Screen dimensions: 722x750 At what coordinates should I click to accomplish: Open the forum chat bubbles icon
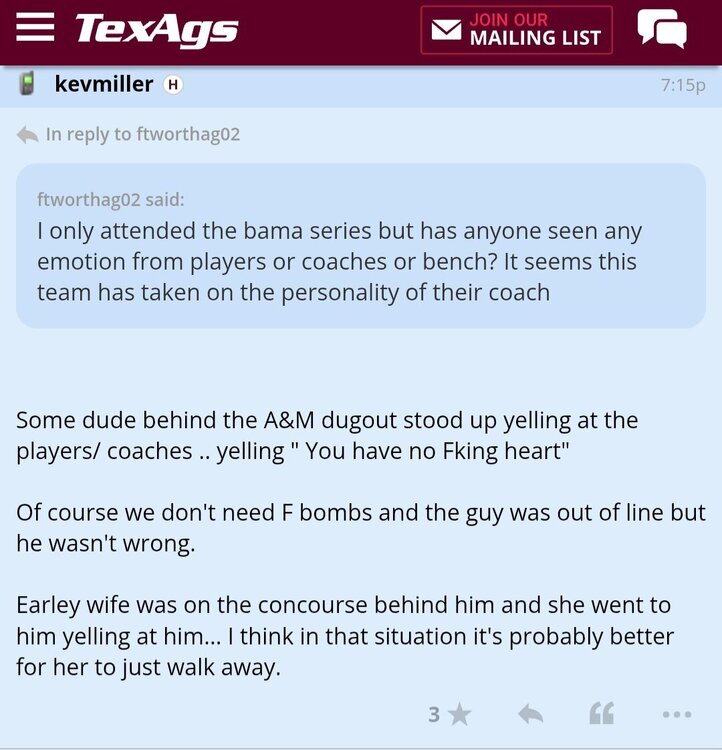[x=662, y=29]
